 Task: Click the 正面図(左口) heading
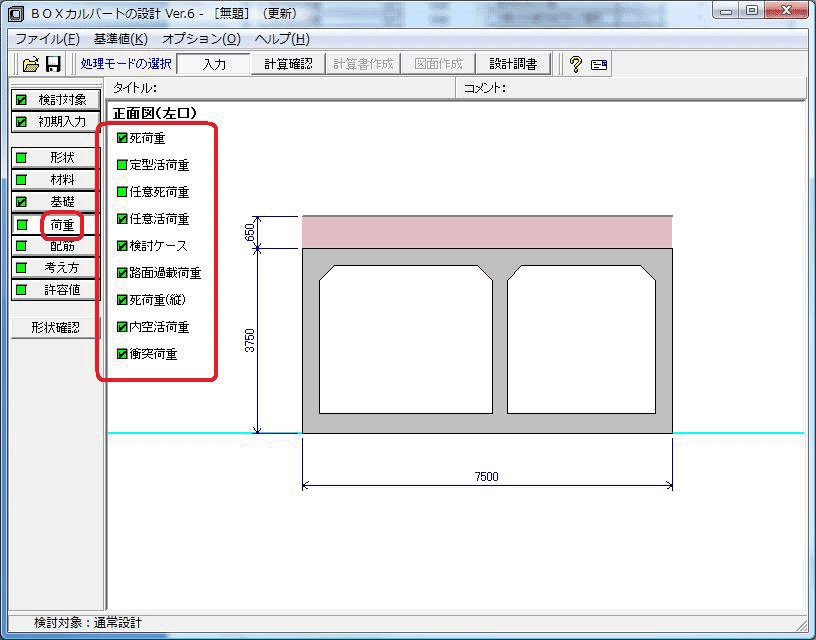point(155,113)
